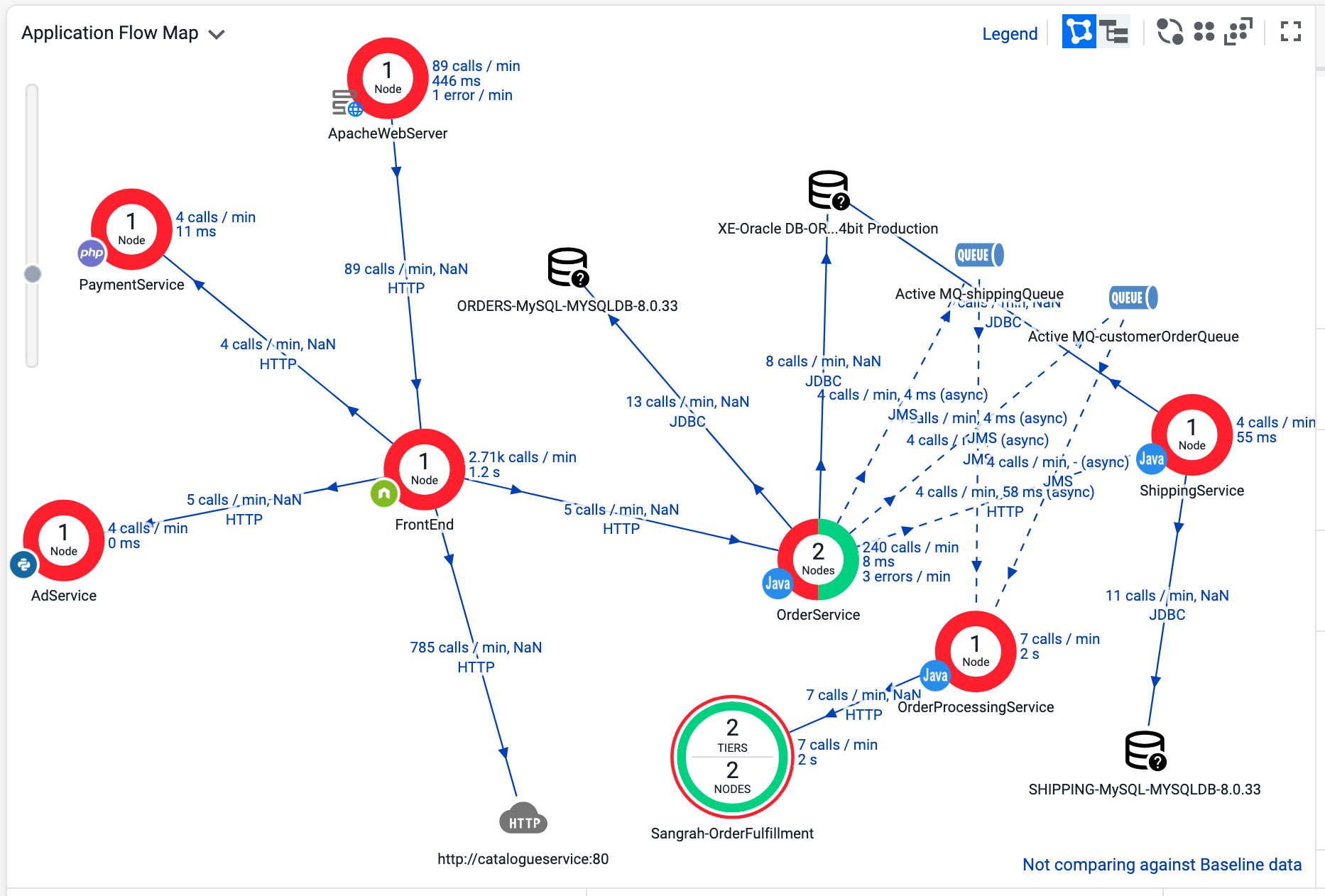Click the ApacheWebServer name label

click(388, 133)
